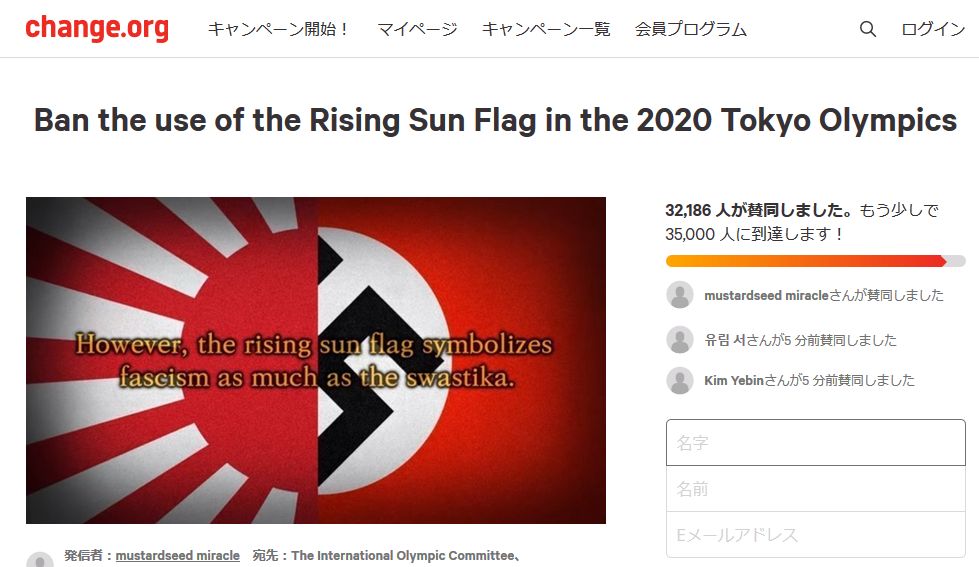Click the Rising Sun flag petition image
The width and height of the screenshot is (979, 567).
tap(315, 360)
